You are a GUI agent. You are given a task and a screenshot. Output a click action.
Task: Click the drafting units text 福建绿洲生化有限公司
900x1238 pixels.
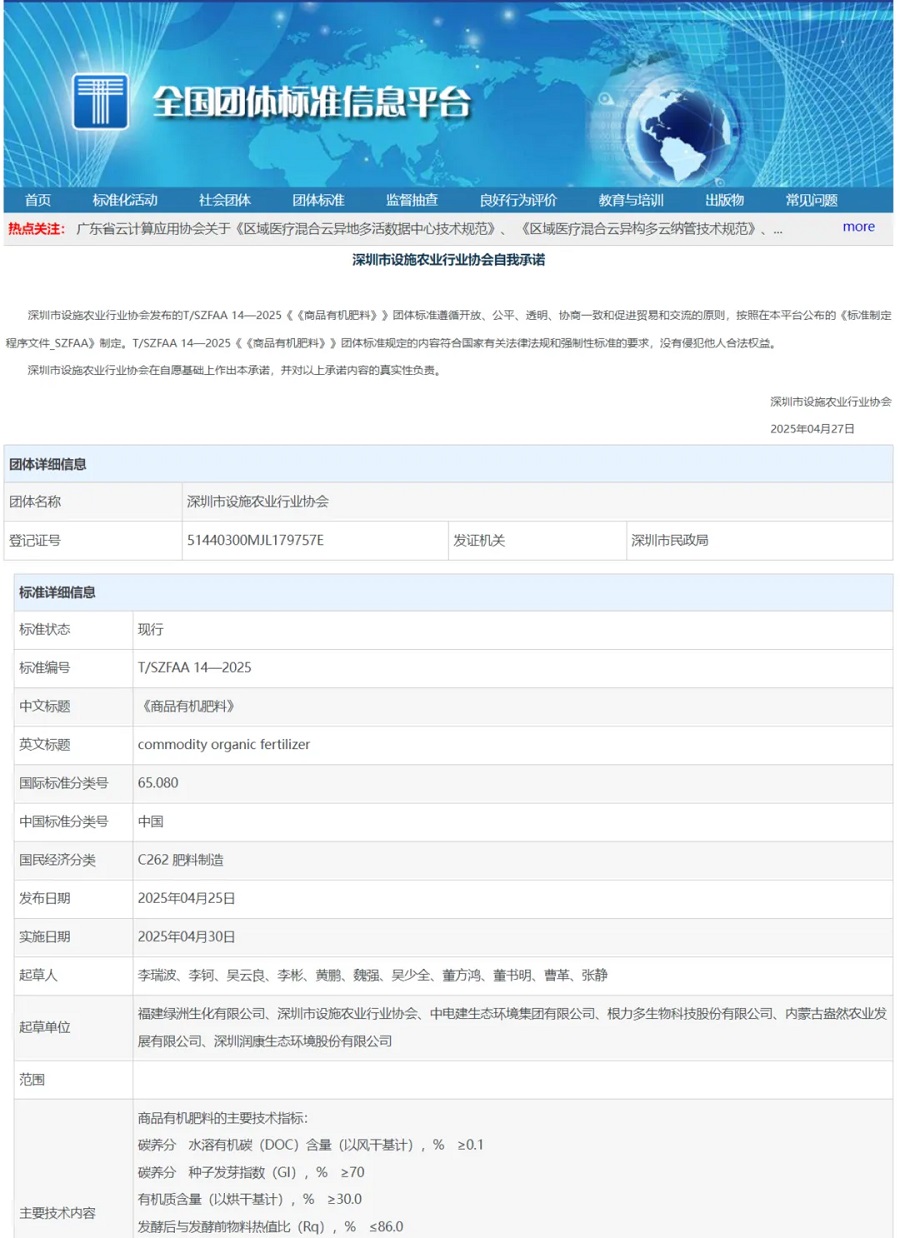click(202, 1014)
